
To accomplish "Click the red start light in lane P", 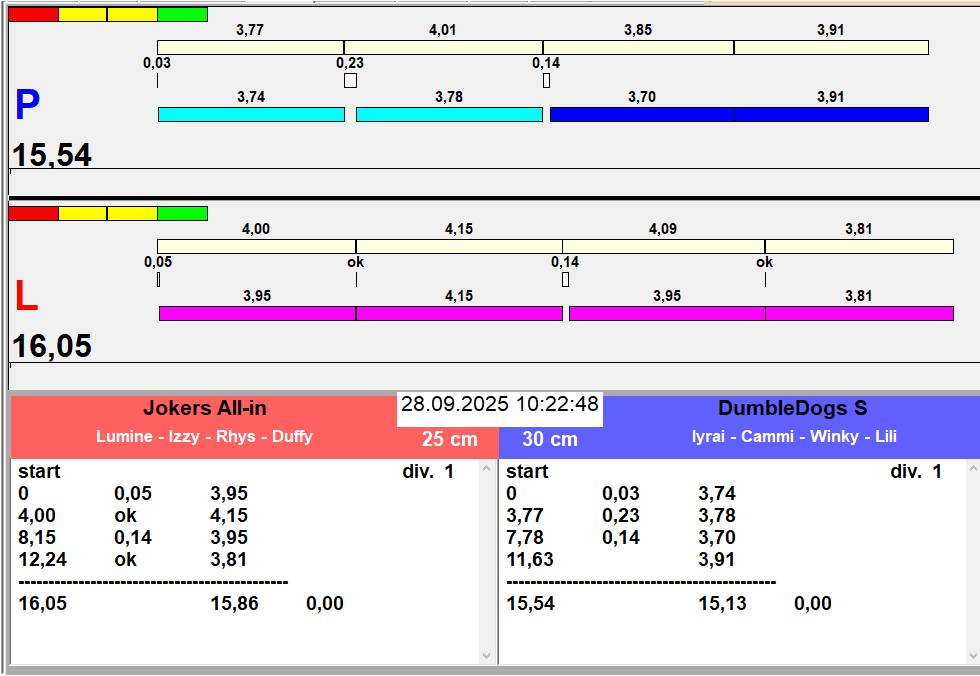I will (x=34, y=14).
